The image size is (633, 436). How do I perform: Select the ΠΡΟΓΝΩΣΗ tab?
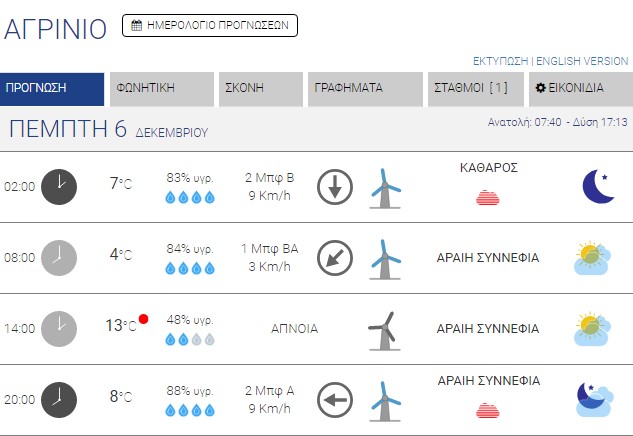(52, 89)
